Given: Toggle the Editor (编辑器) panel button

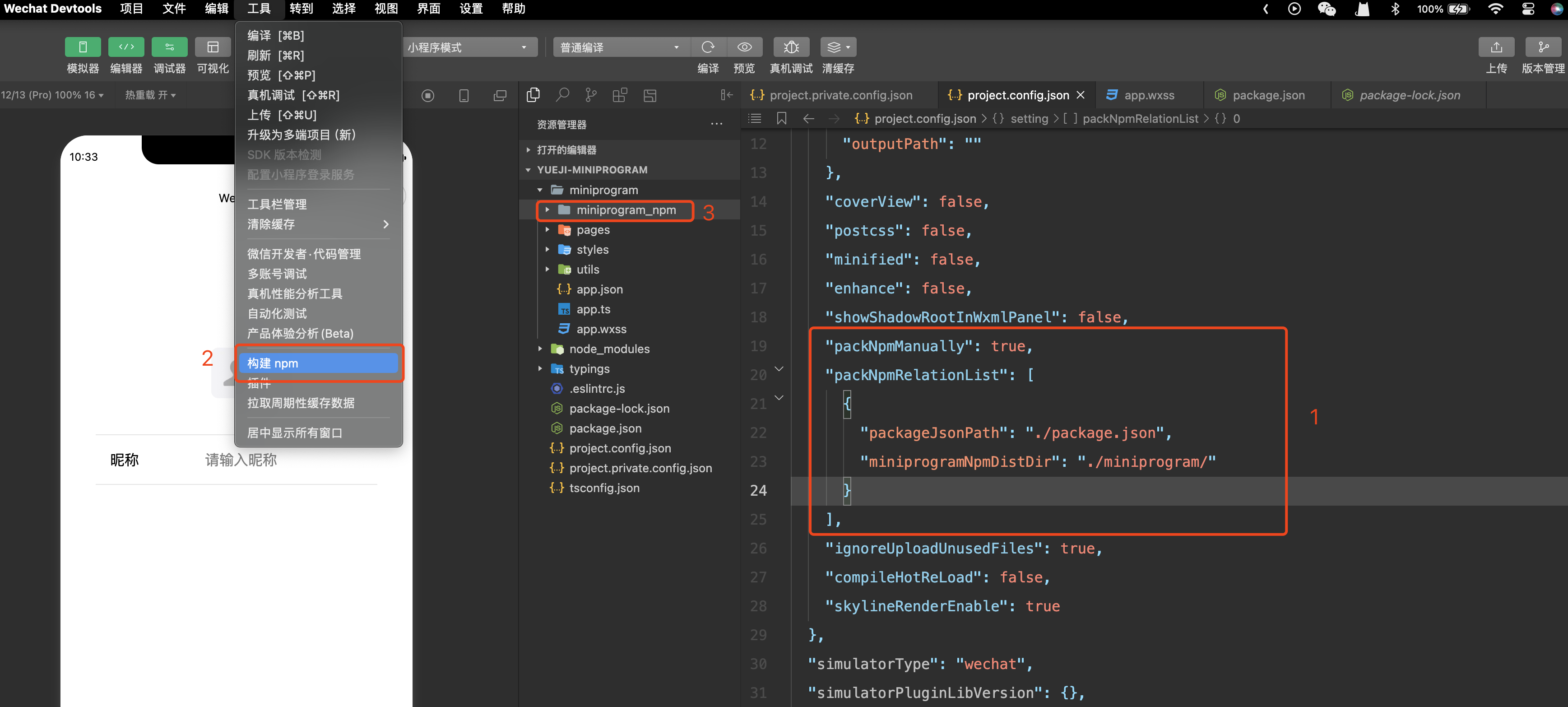Looking at the screenshot, I should point(126,47).
